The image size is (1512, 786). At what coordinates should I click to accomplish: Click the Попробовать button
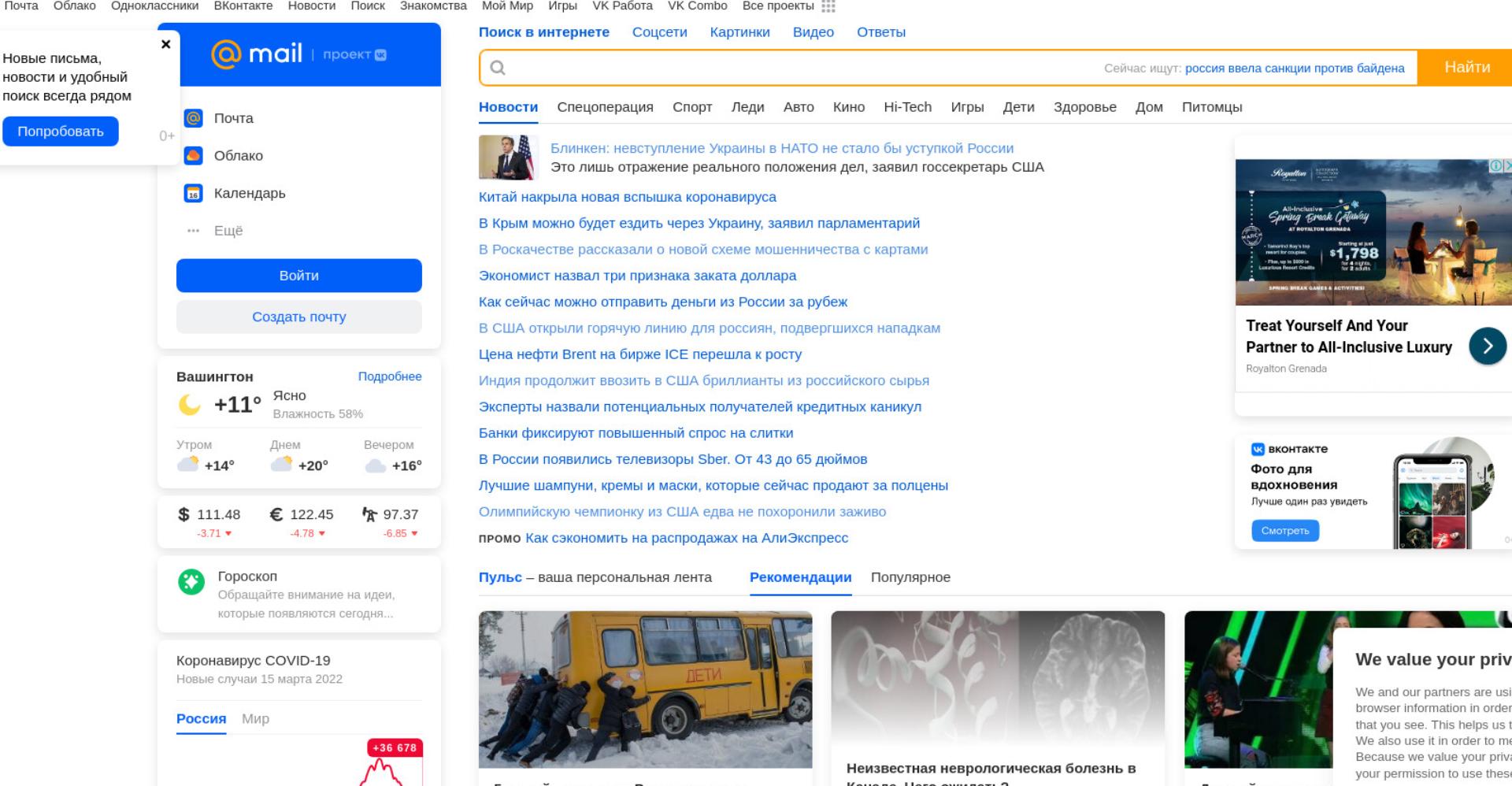61,132
